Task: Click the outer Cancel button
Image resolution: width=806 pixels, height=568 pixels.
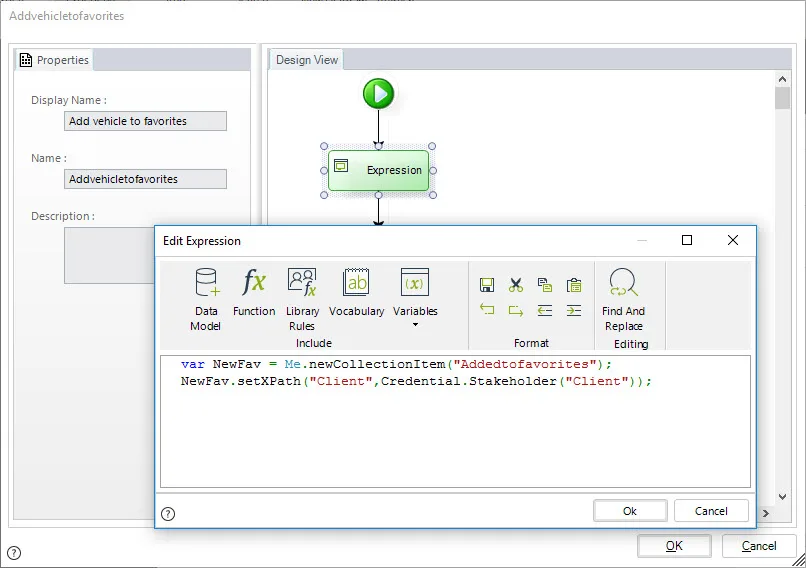Action: (759, 546)
